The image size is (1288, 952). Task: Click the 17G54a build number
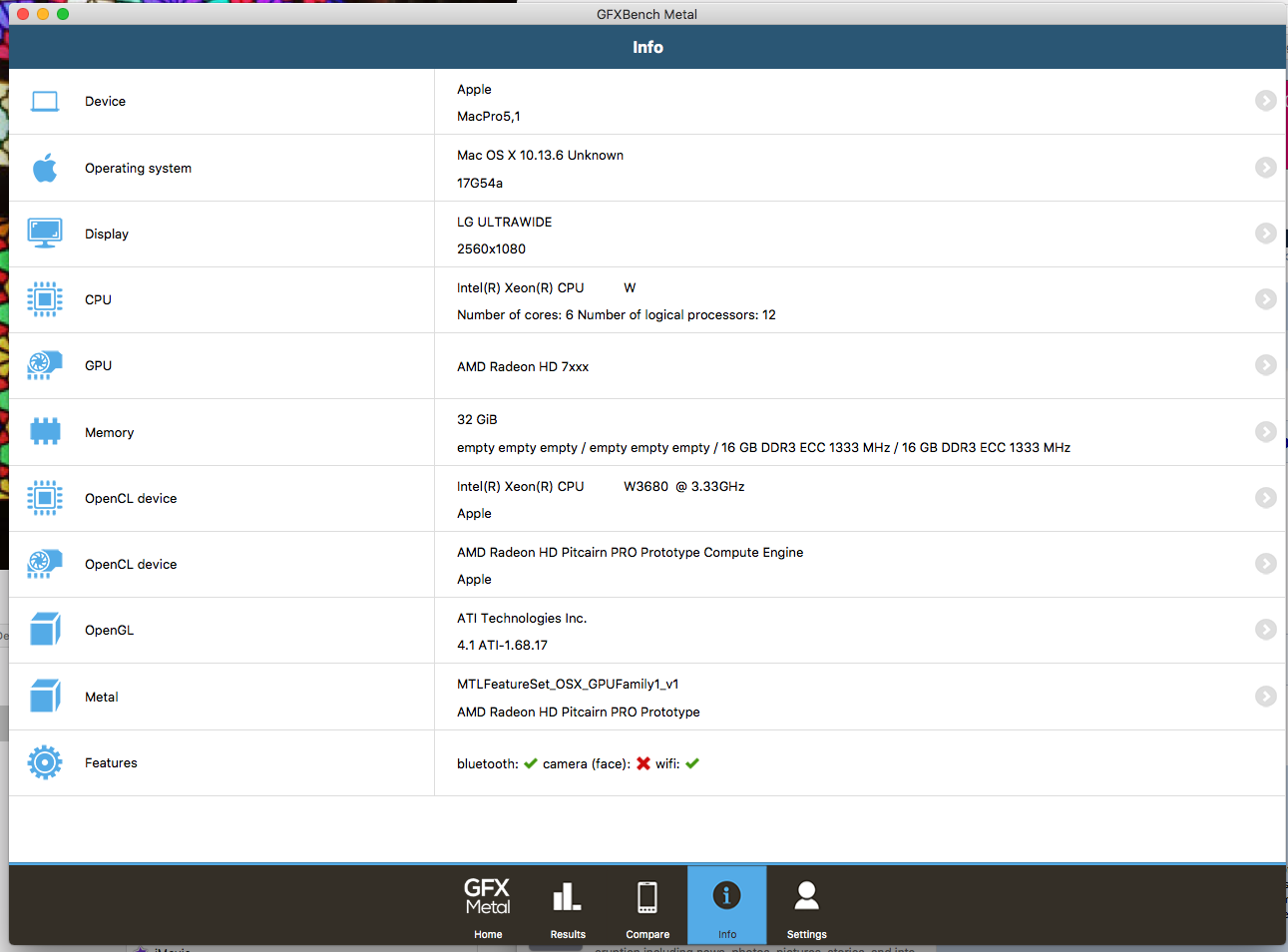(x=480, y=183)
